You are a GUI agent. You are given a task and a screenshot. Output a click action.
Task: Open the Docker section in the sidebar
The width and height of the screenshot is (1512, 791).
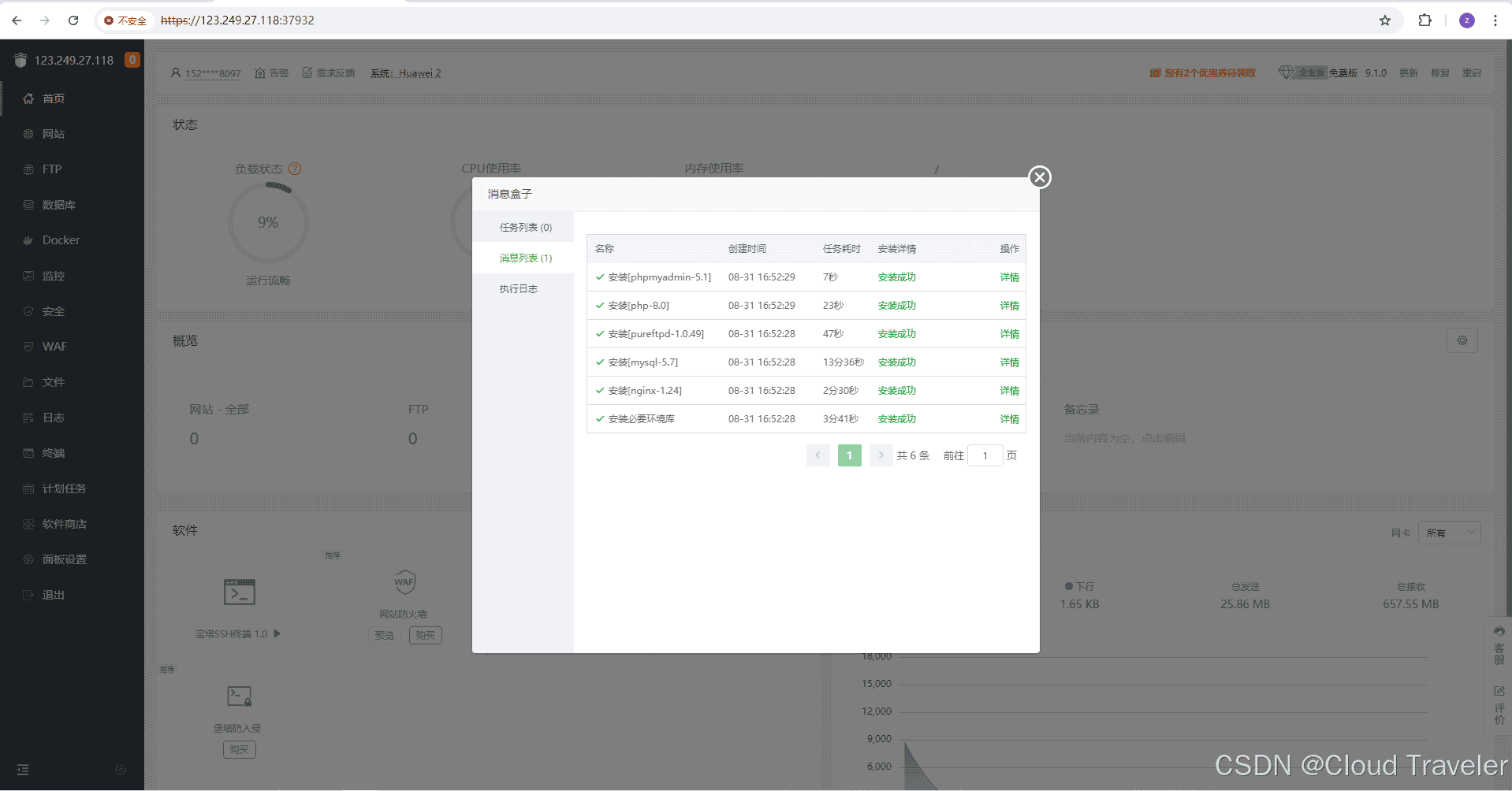[x=59, y=240]
